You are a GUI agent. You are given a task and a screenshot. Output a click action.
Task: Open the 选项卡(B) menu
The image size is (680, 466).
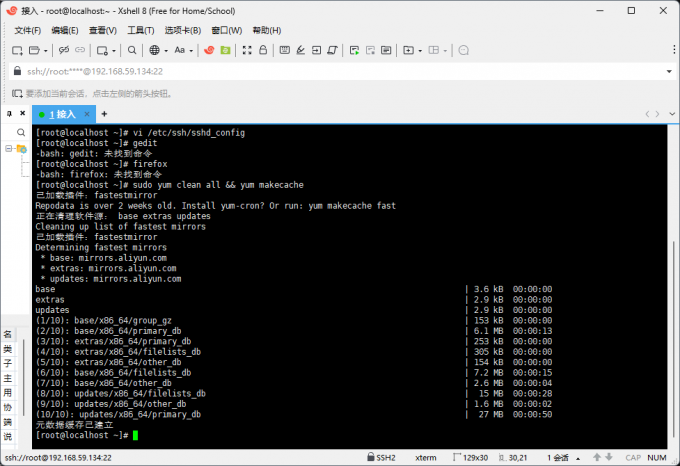(183, 30)
